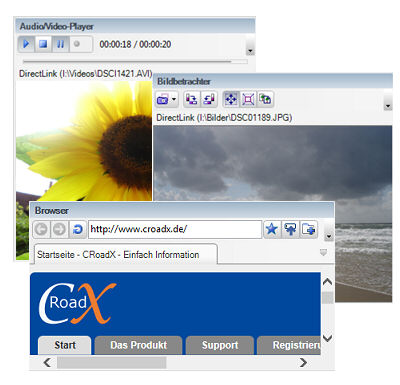
Task: Click the original-size square frame icon
Action: (x=248, y=99)
